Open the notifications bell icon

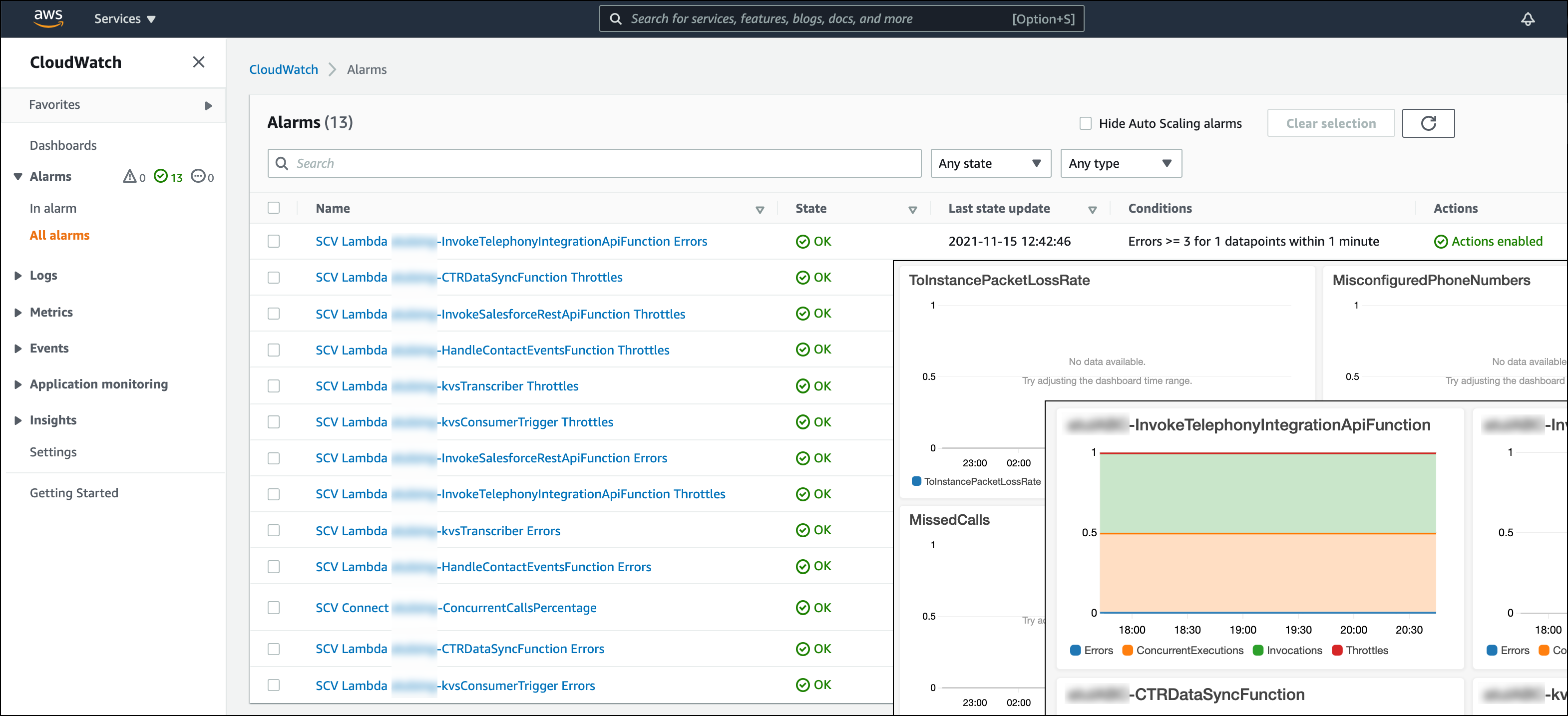point(1527,19)
